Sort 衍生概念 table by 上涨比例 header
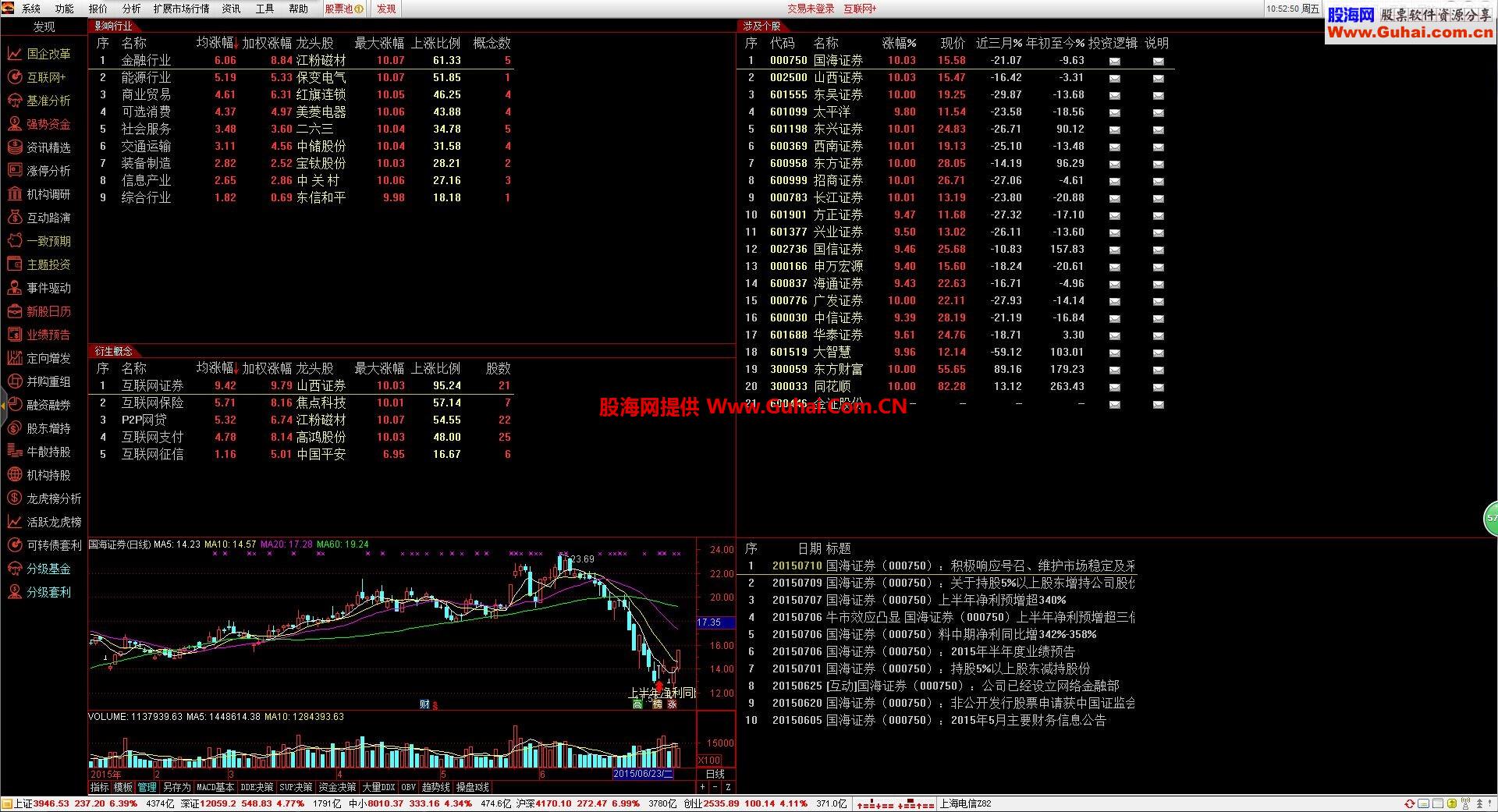 pyautogui.click(x=436, y=368)
